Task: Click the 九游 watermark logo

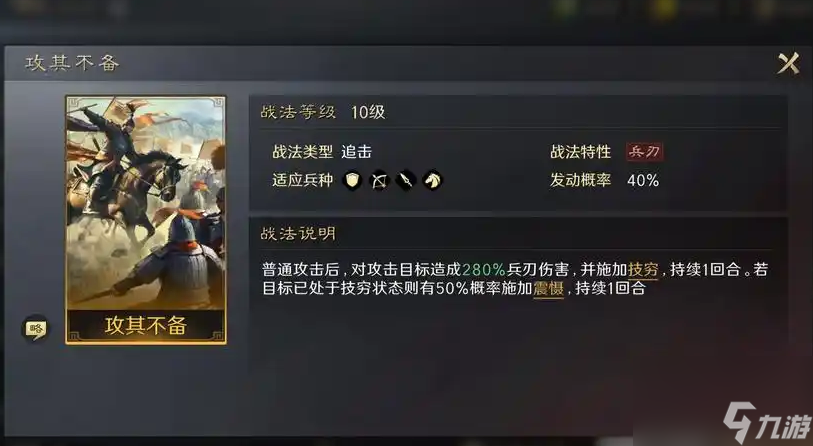Action: tap(767, 423)
